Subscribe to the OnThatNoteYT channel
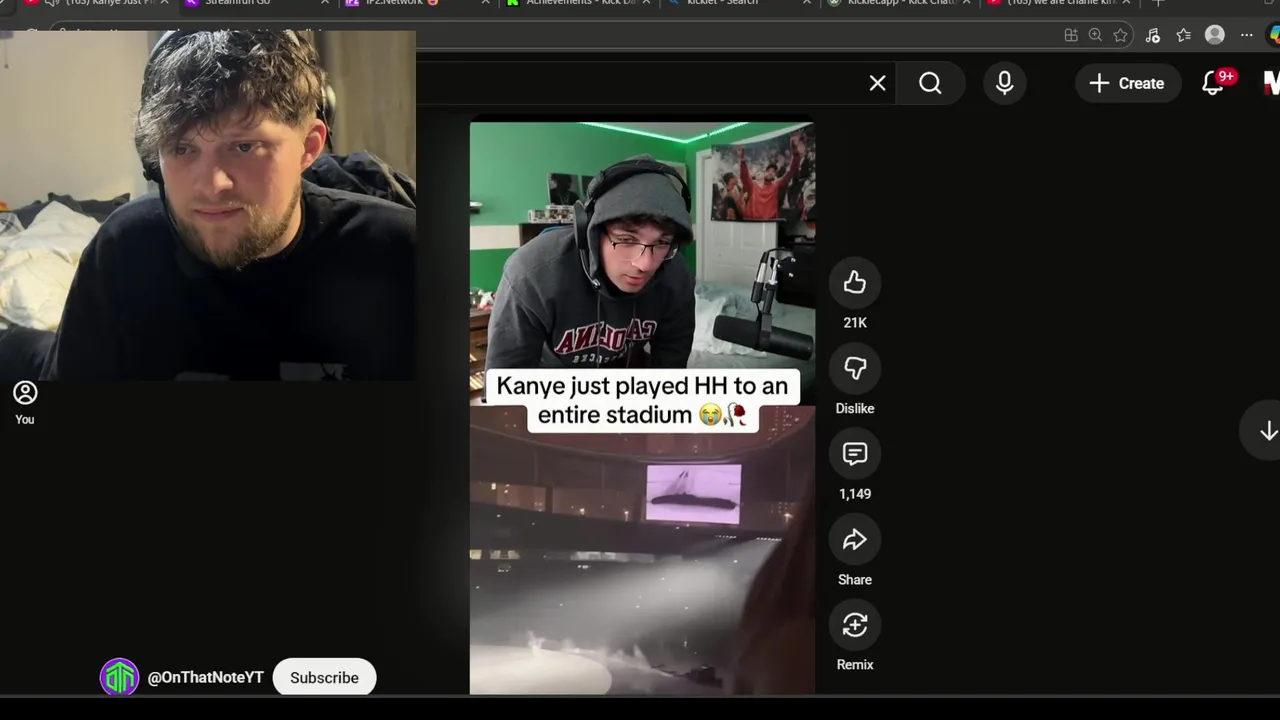1280x720 pixels. click(x=324, y=677)
